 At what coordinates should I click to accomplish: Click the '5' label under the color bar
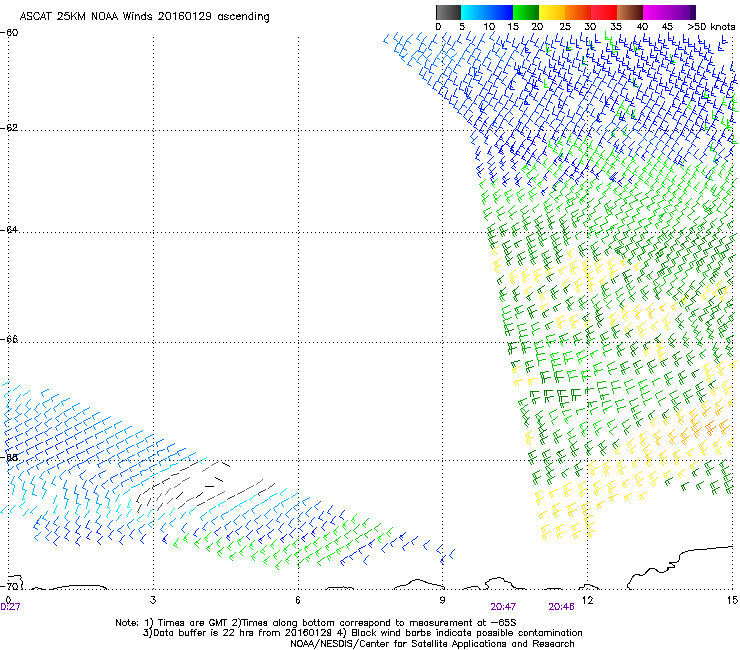coord(462,27)
